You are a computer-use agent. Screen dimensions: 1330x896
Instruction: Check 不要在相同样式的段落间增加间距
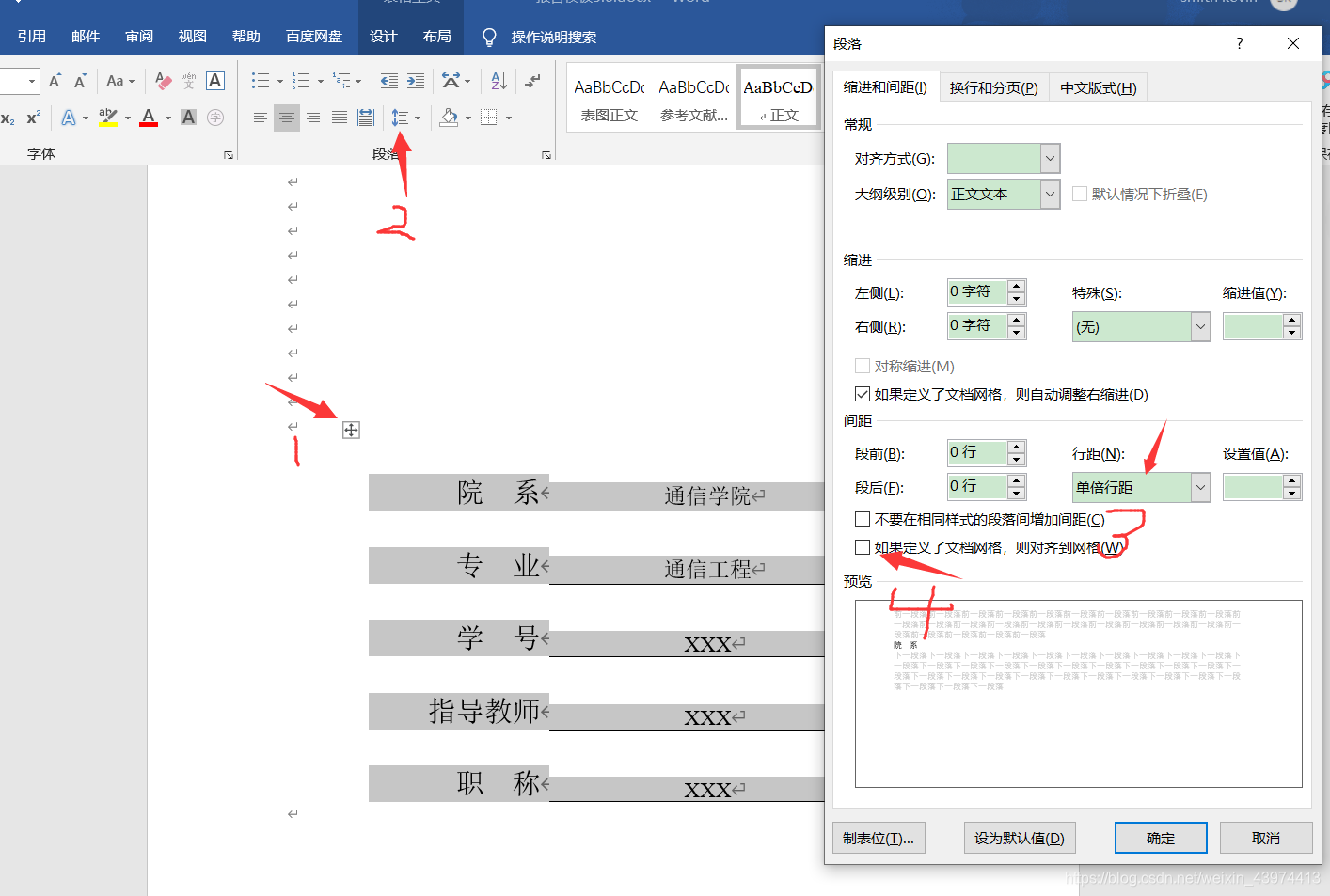click(863, 519)
